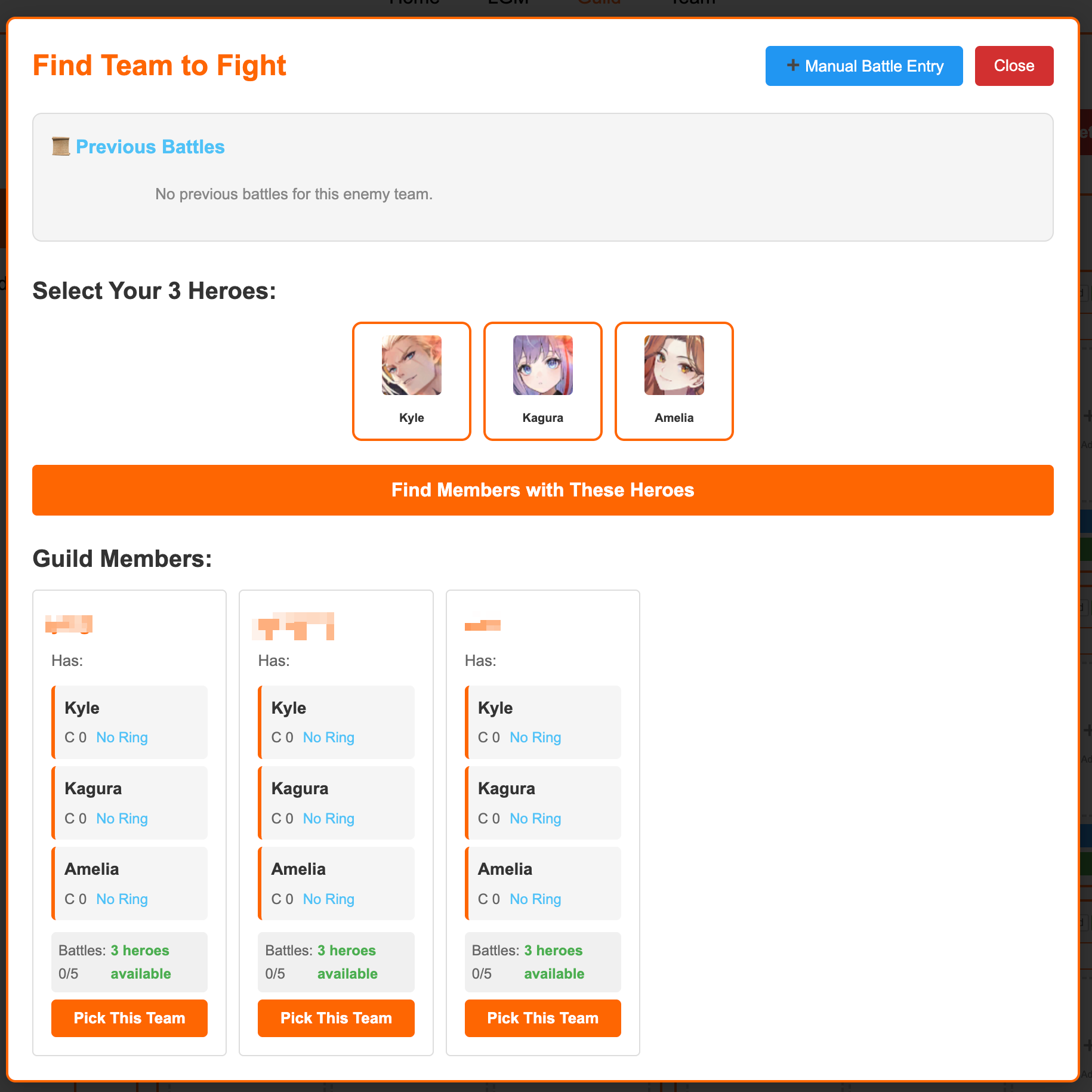The height and width of the screenshot is (1092, 1092).
Task: Click No Ring for first member's Kyle
Action: [x=122, y=738]
